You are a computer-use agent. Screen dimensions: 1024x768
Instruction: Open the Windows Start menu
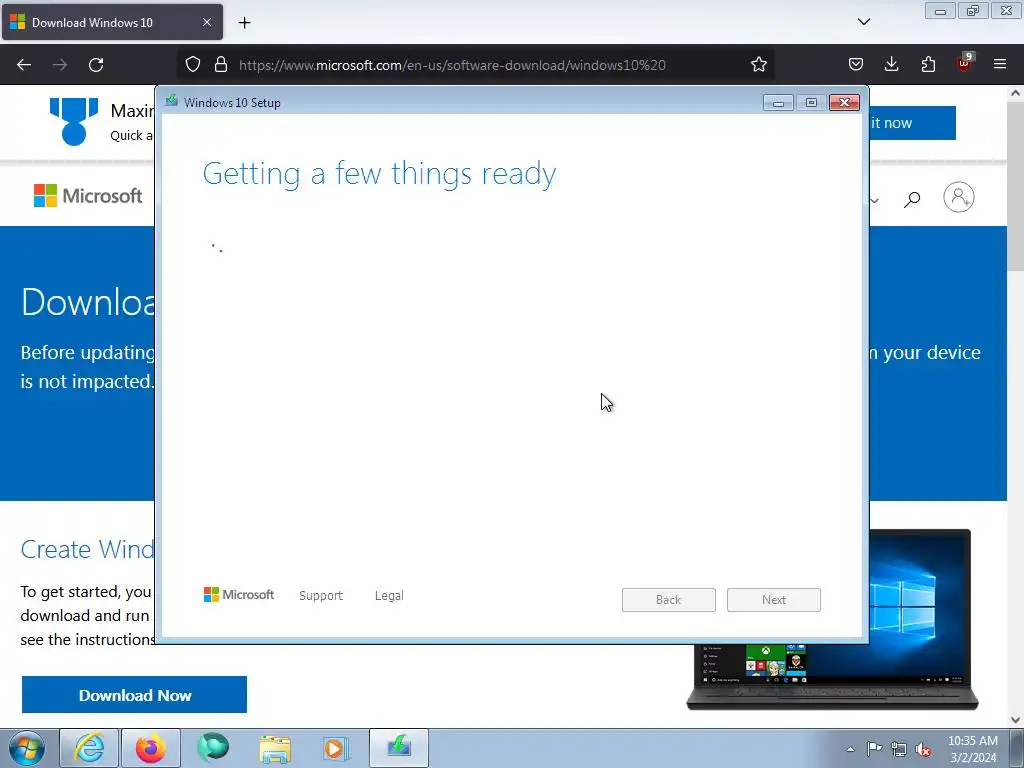26,748
